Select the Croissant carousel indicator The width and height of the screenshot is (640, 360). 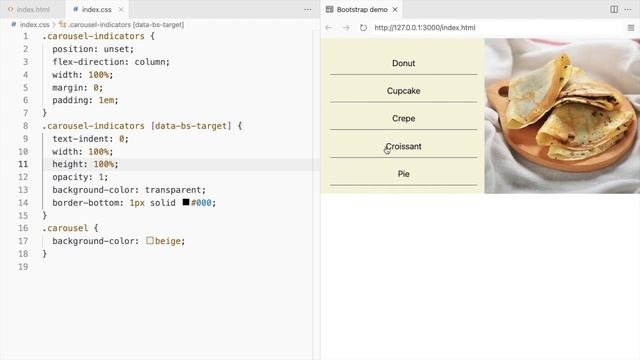[x=403, y=147]
